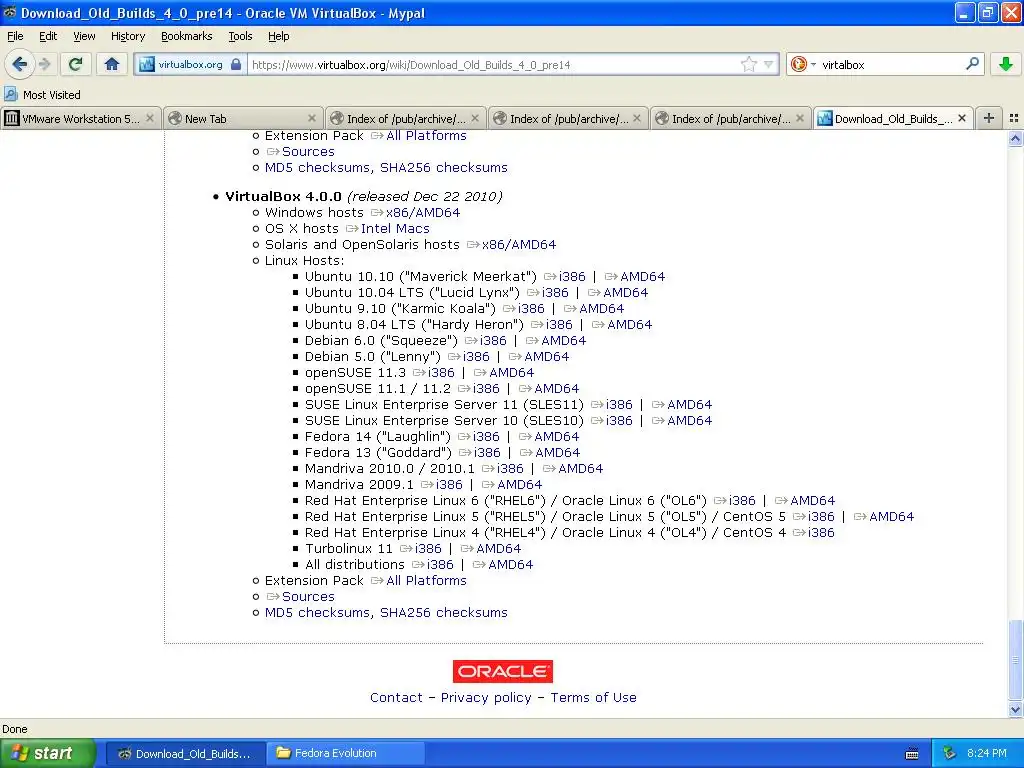Switch to the third Index of /pub/archive tab
The image size is (1024, 768).
point(730,118)
